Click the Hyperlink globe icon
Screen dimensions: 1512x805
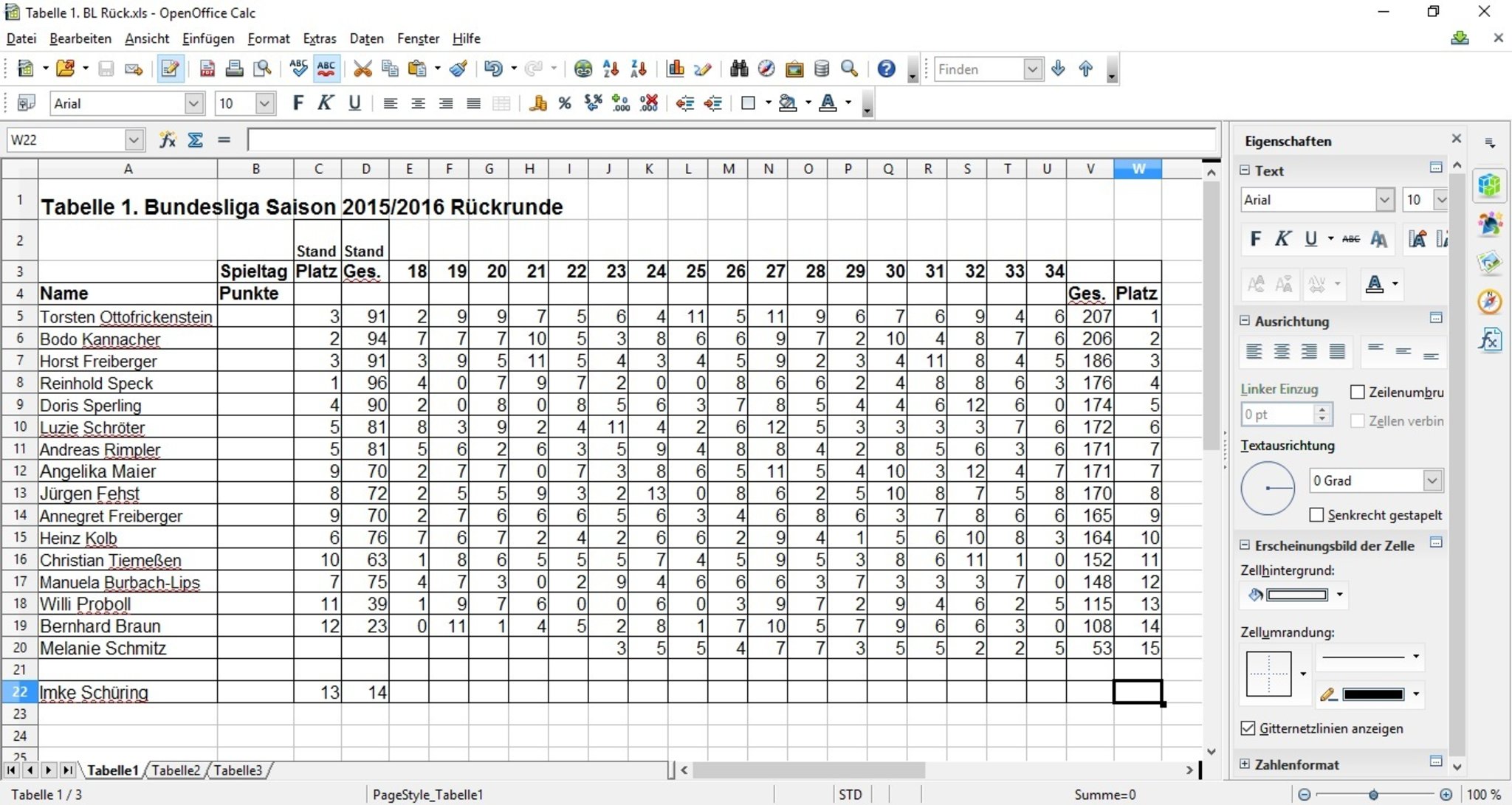coord(583,69)
